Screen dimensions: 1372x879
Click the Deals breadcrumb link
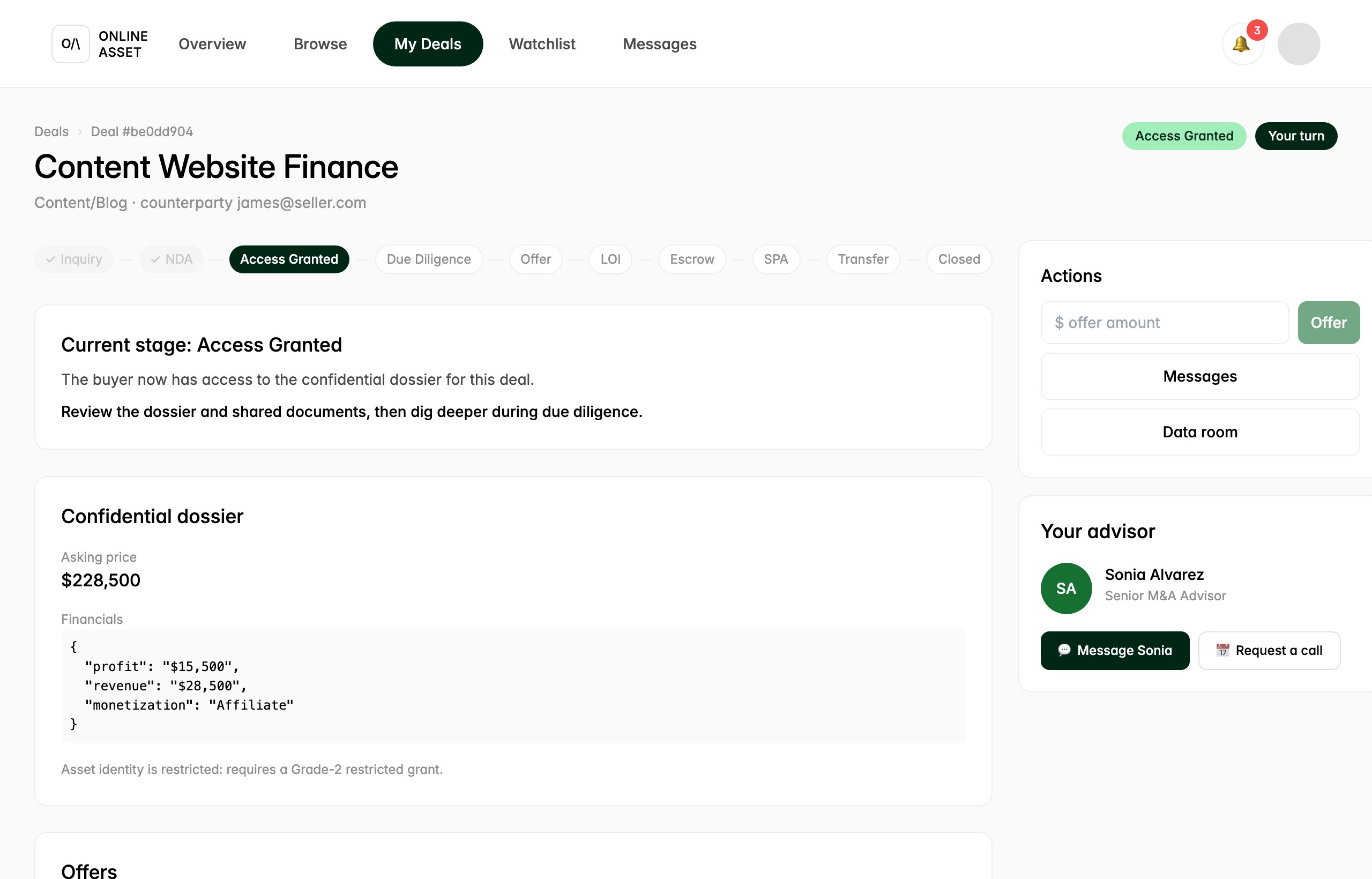tap(51, 131)
